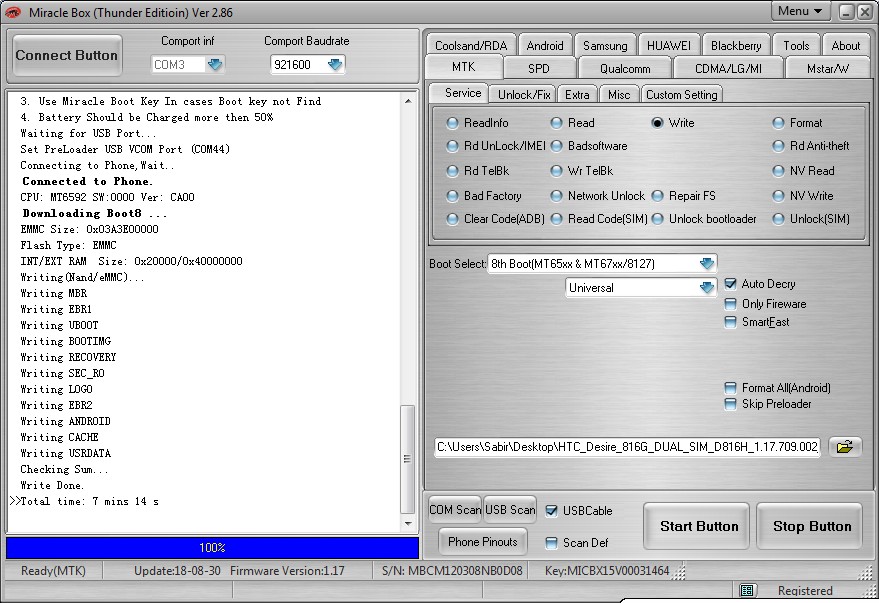Select the Repair FS radio option

(x=657, y=196)
